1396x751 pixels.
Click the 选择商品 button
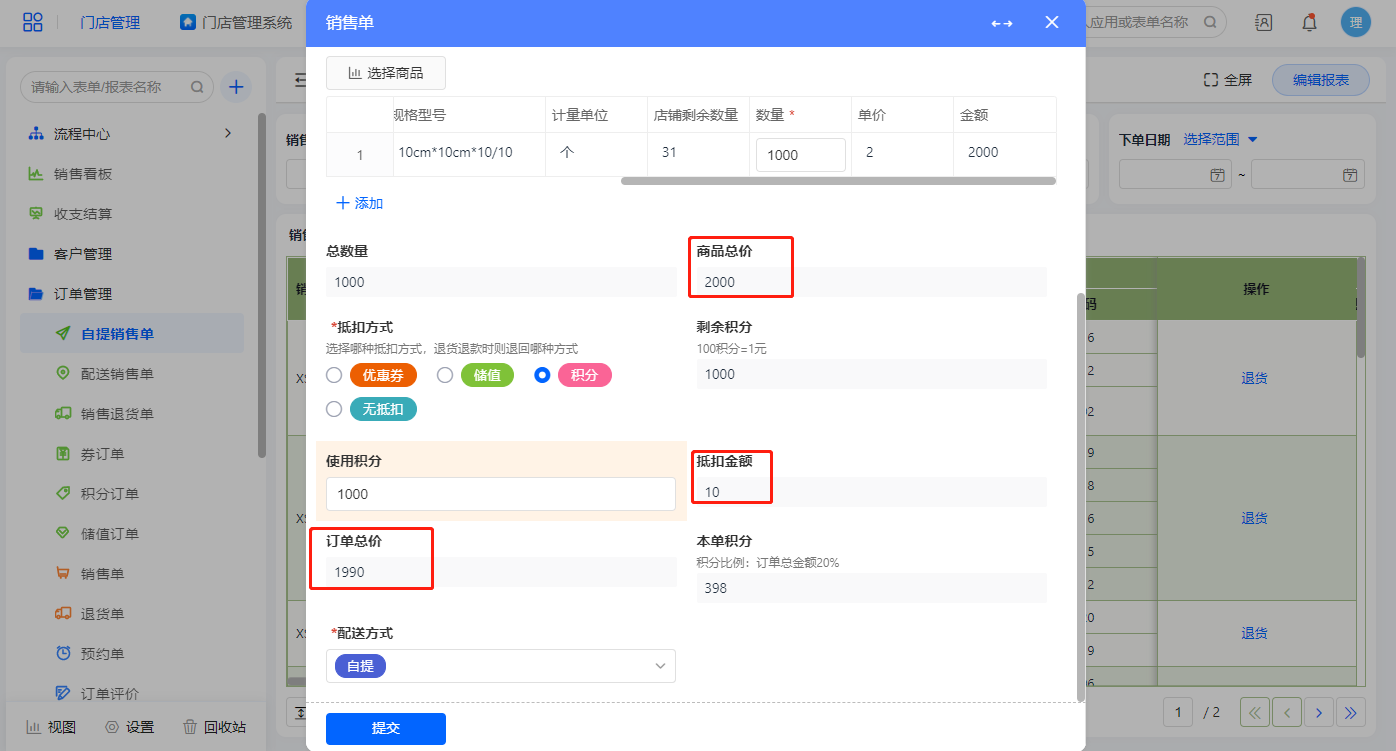coord(385,73)
